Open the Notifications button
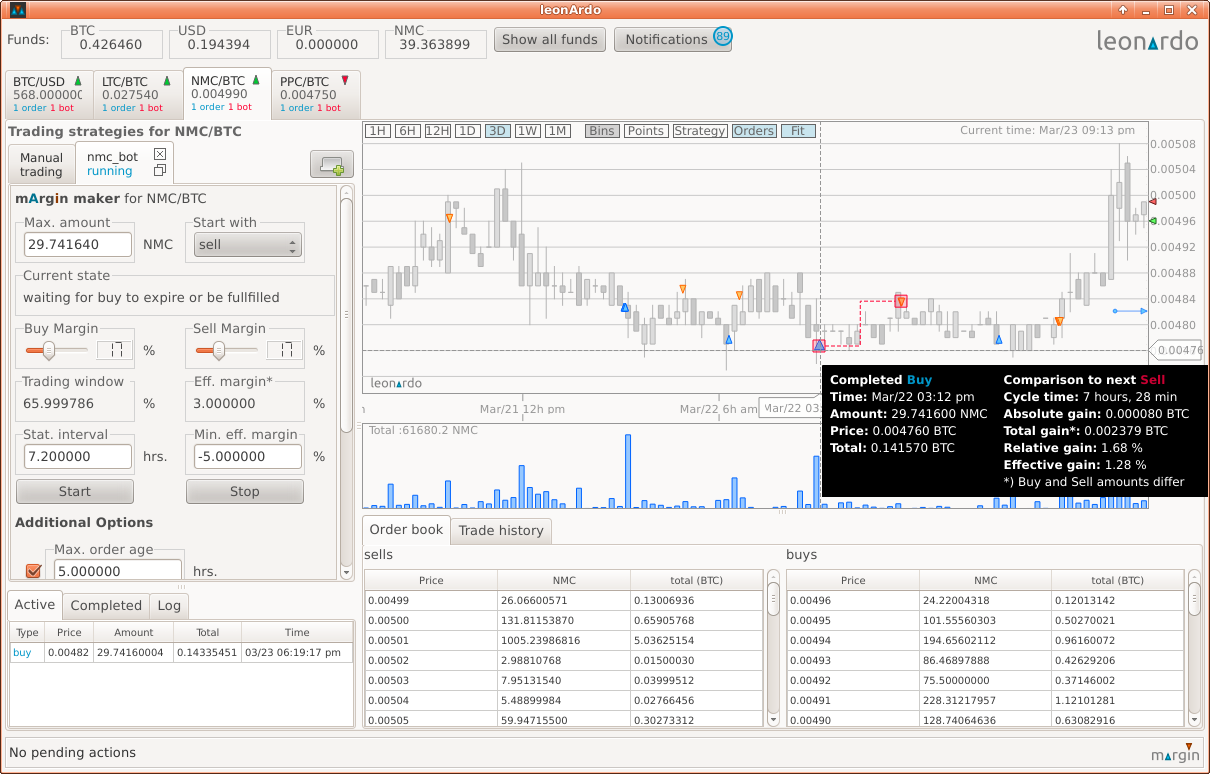This screenshot has height=774, width=1210. (673, 40)
